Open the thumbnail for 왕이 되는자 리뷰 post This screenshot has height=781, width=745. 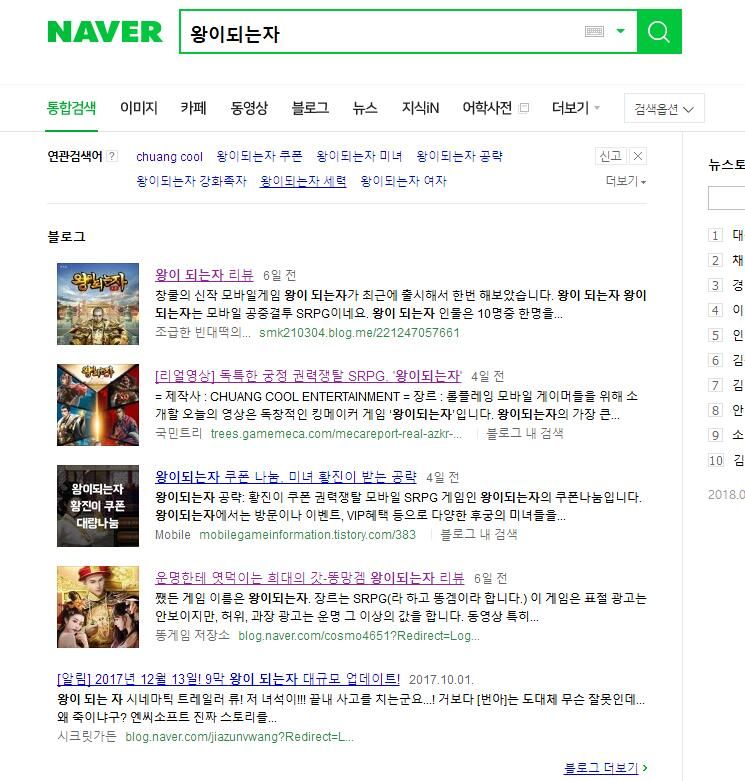[x=98, y=304]
